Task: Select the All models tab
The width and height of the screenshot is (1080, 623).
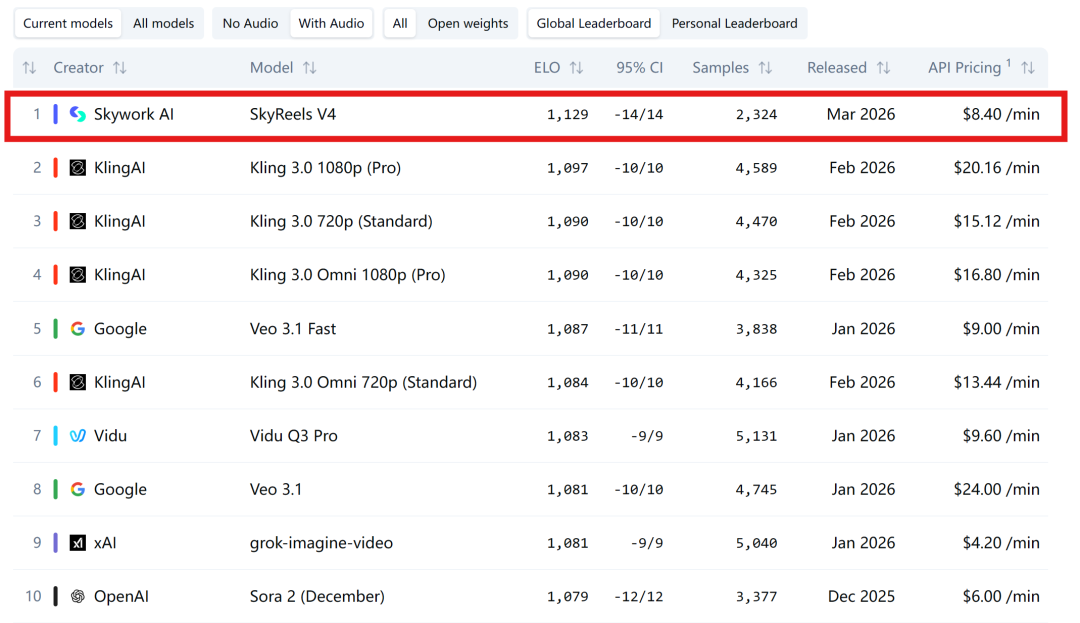Action: point(163,23)
